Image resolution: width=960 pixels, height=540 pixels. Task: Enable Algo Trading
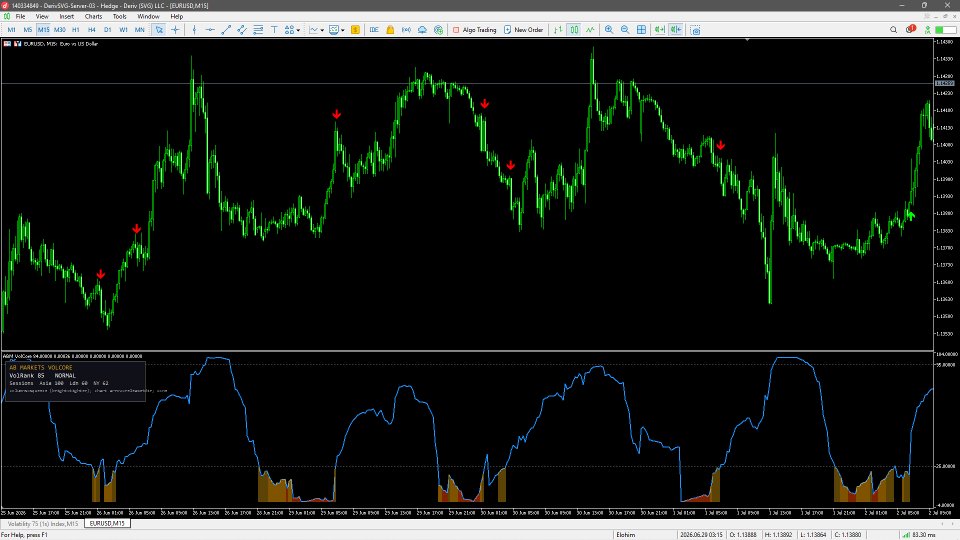(x=474, y=29)
